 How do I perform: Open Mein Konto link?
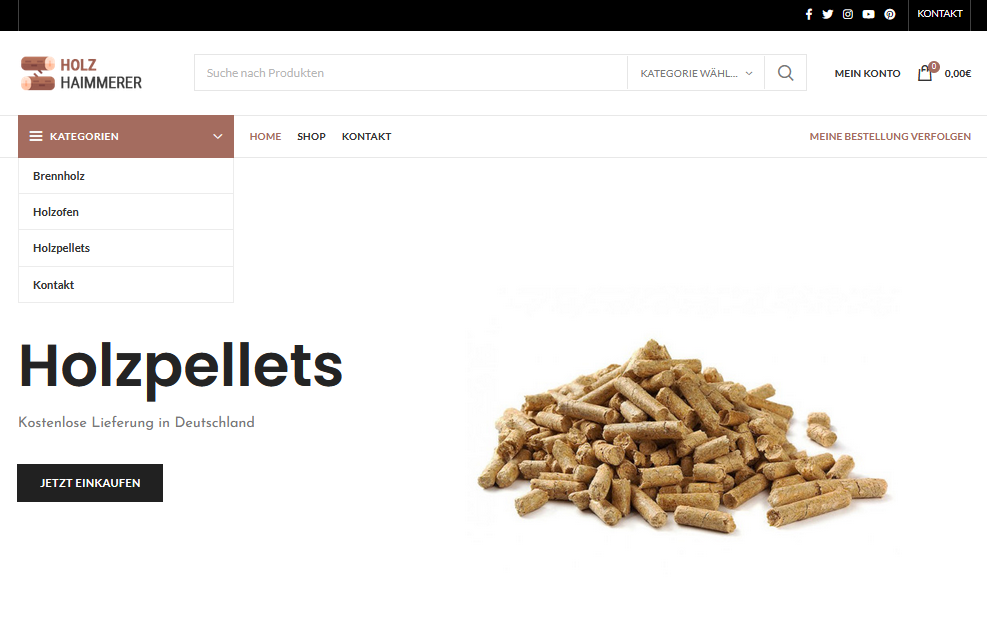pos(867,74)
